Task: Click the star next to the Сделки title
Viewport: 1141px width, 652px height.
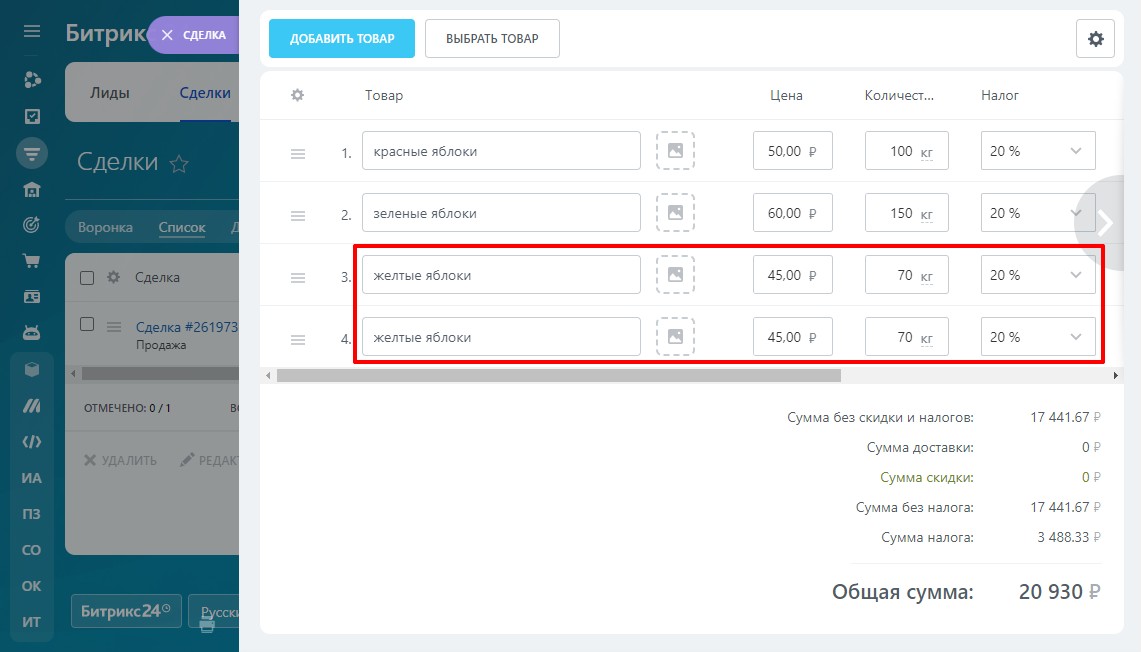Action: (179, 164)
